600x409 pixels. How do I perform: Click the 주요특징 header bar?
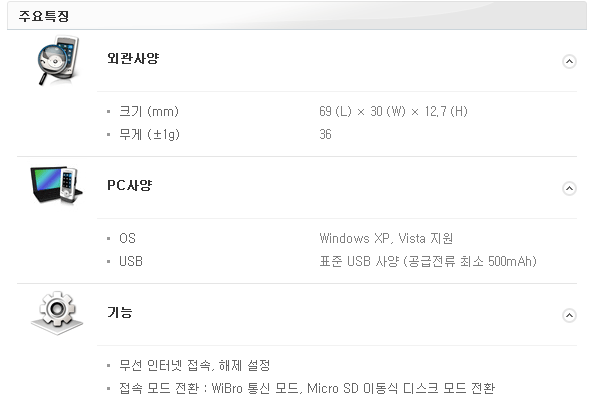click(297, 16)
